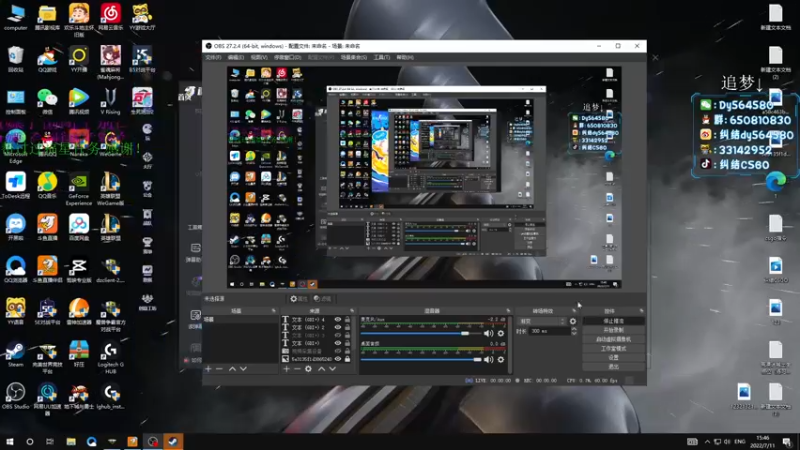Open the 编辑(E) menu in OBS
This screenshot has width=800, height=450.
[236, 58]
